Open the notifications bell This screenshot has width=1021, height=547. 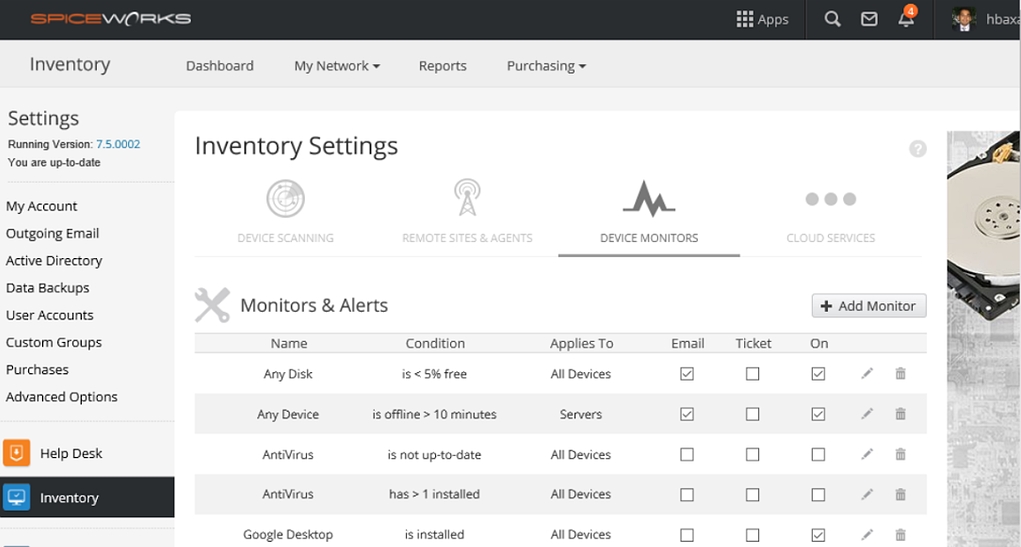click(x=906, y=19)
